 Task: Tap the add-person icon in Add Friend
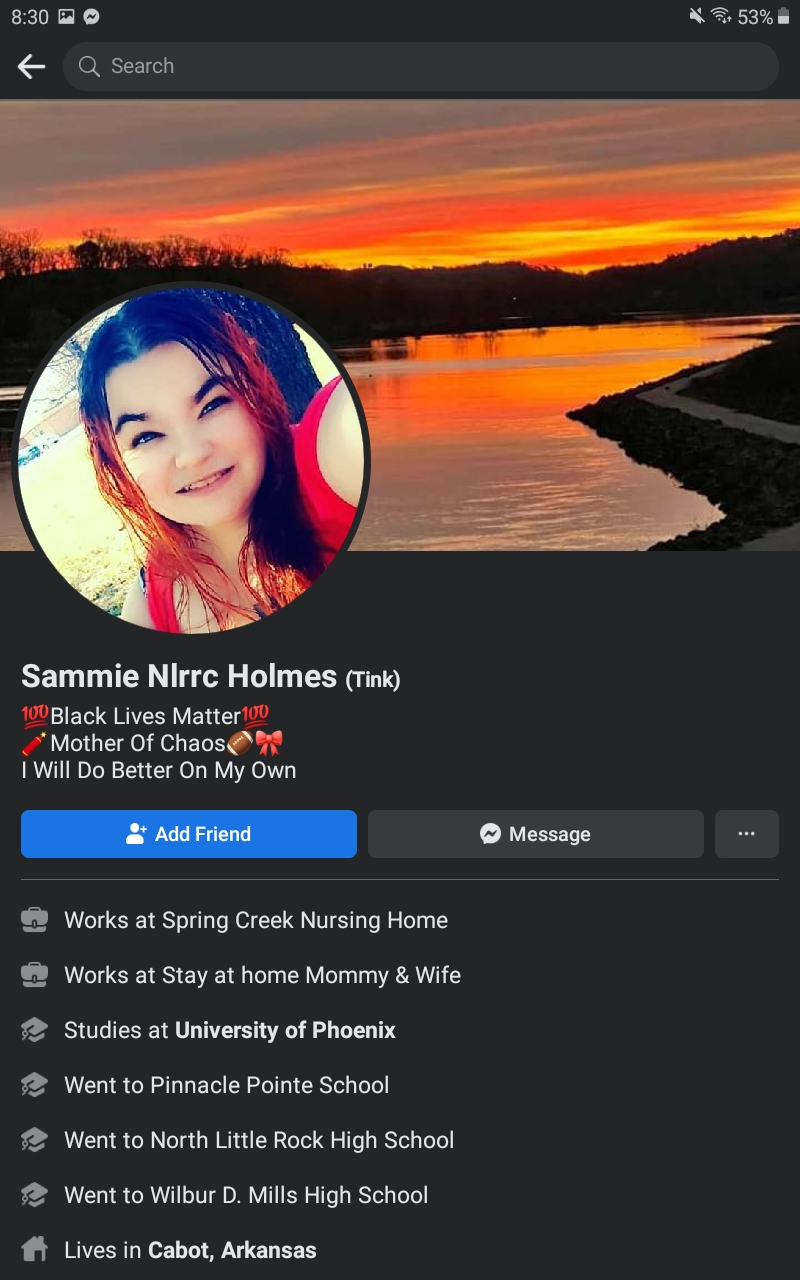point(136,834)
